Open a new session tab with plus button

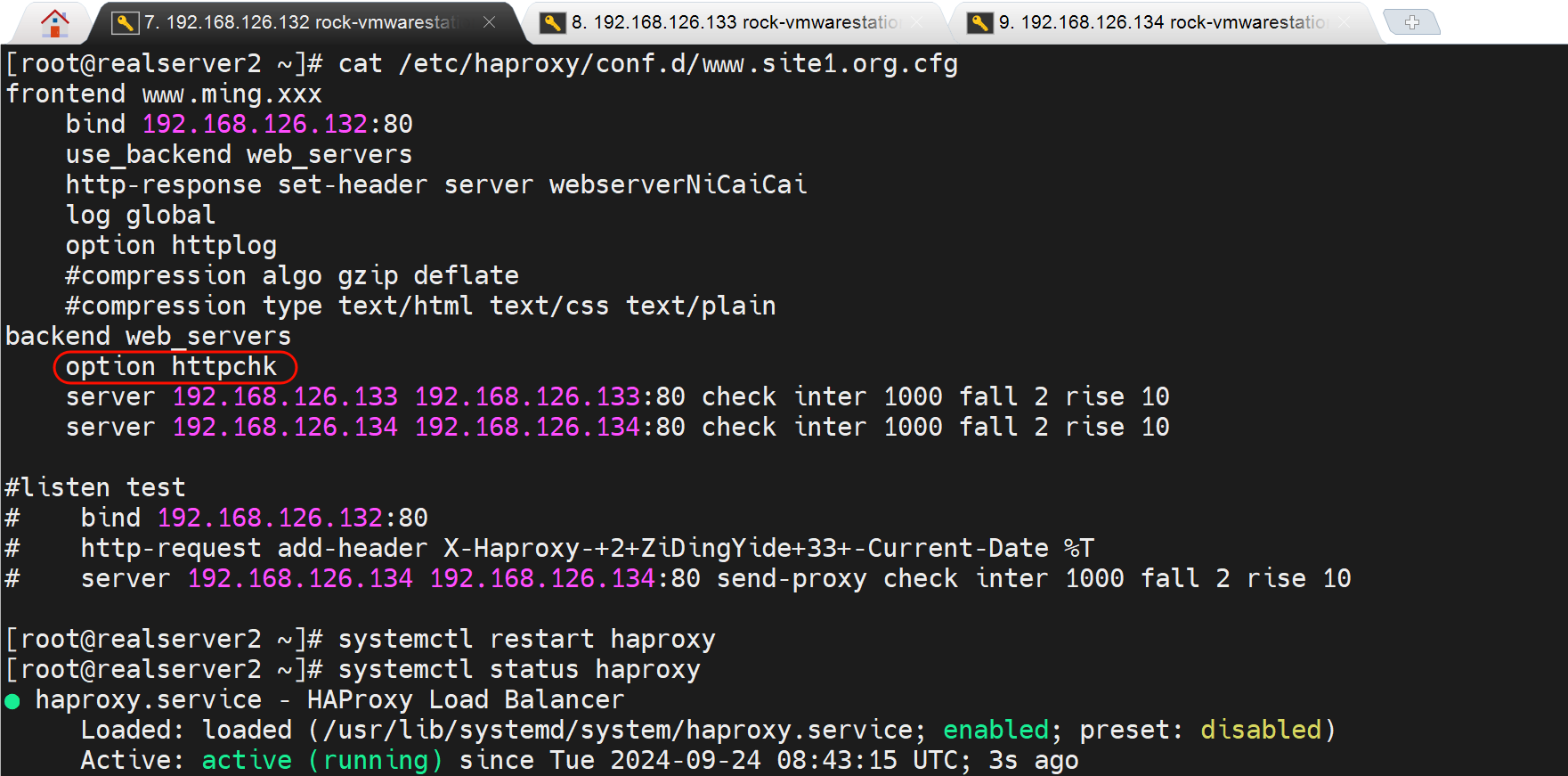coord(1411,22)
